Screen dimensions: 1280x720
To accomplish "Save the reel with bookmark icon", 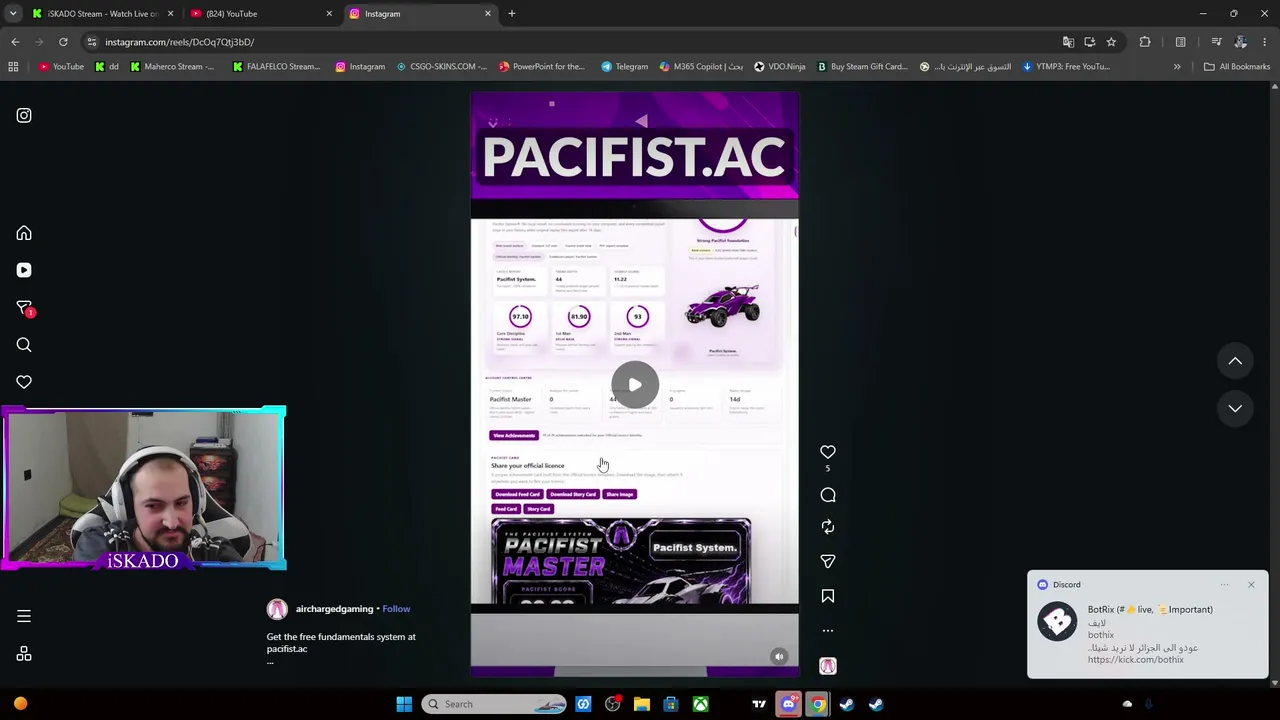I will (828, 596).
